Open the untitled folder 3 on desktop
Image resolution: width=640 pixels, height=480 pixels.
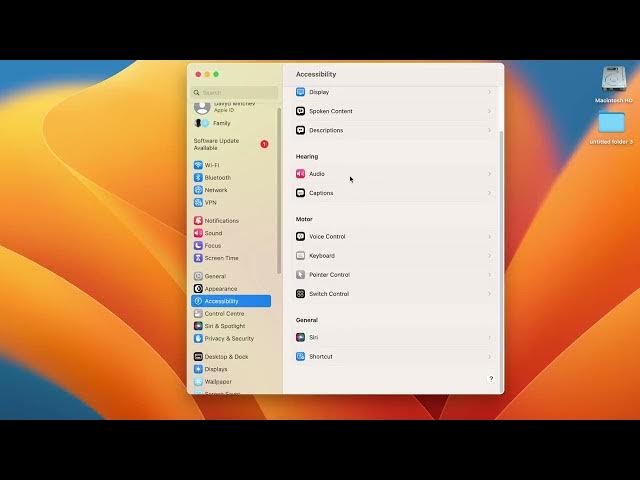611,123
